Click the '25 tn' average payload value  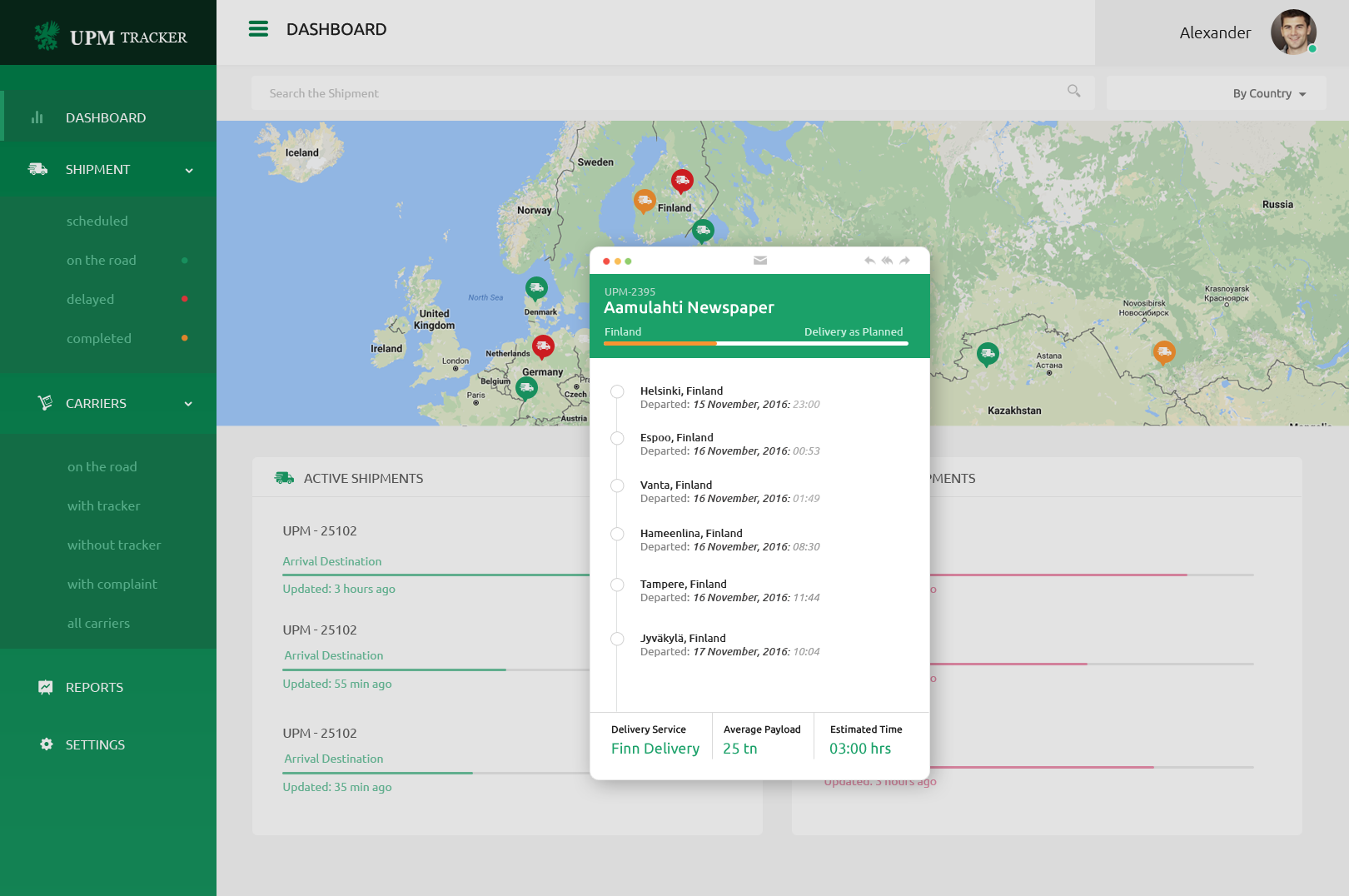tap(740, 749)
